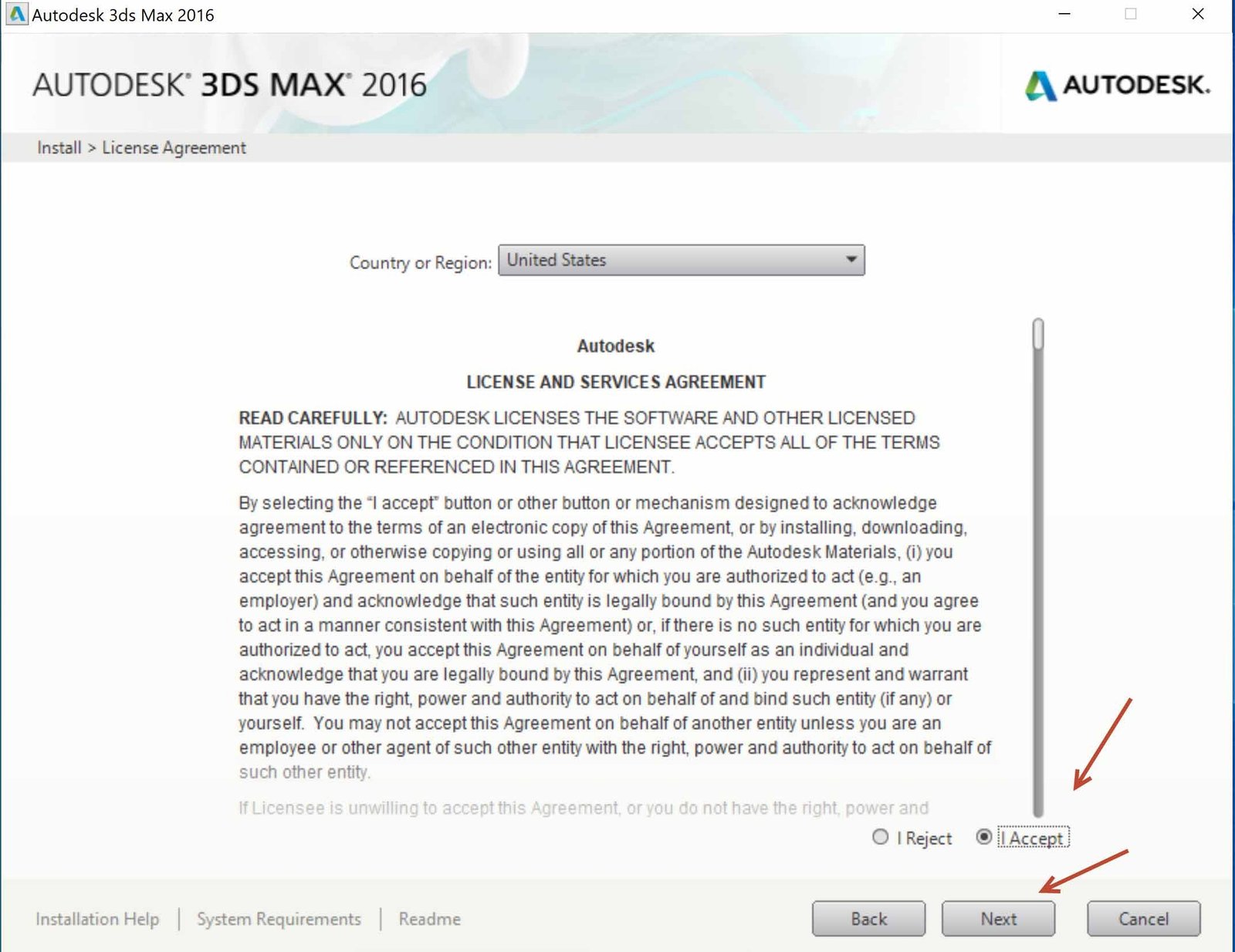Click the "Install" breadcrumb link
The height and width of the screenshot is (952, 1235).
tap(59, 147)
